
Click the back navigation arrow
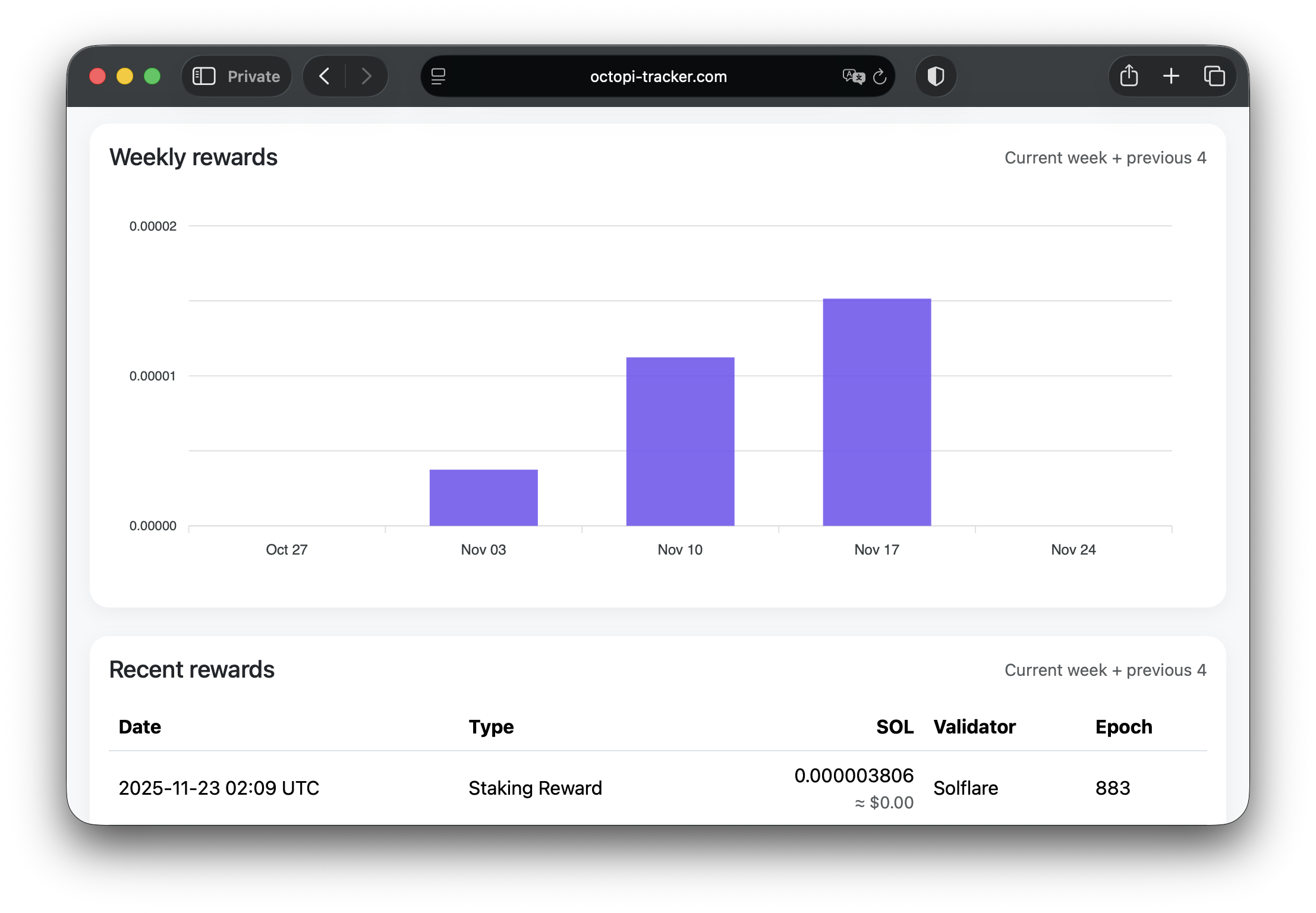pyautogui.click(x=324, y=76)
